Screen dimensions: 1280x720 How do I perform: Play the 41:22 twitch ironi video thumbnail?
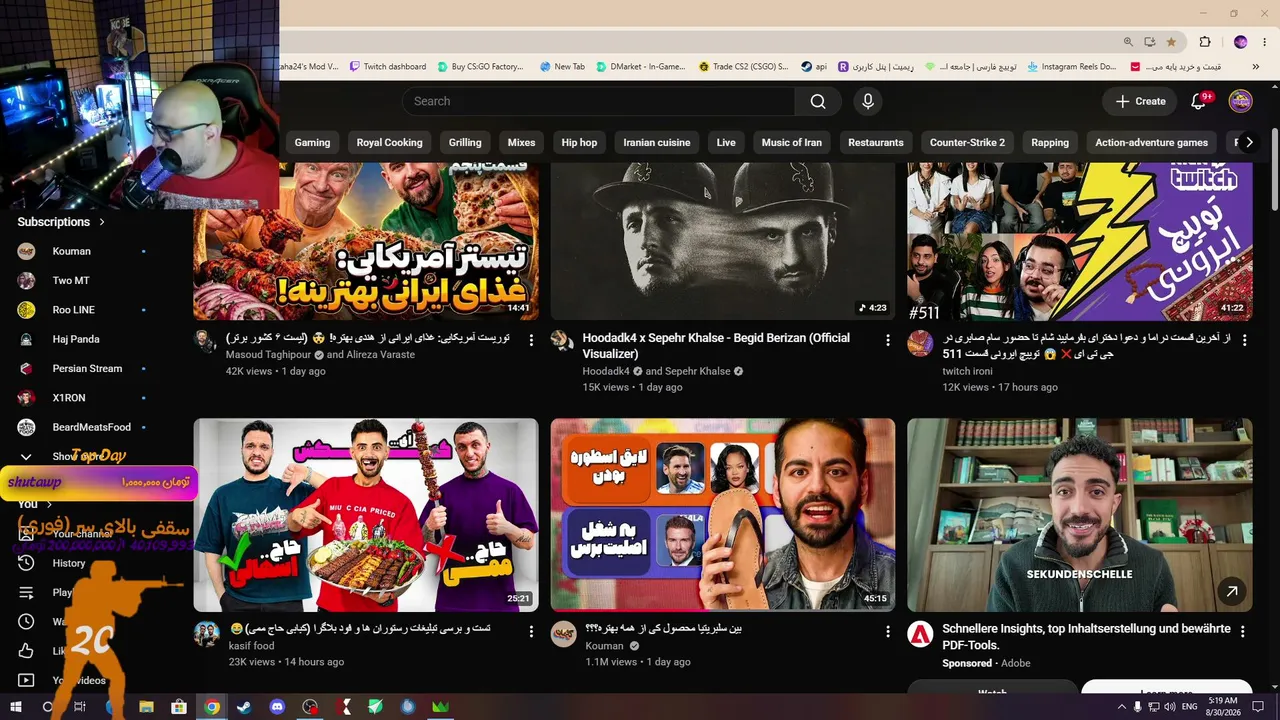[1079, 241]
